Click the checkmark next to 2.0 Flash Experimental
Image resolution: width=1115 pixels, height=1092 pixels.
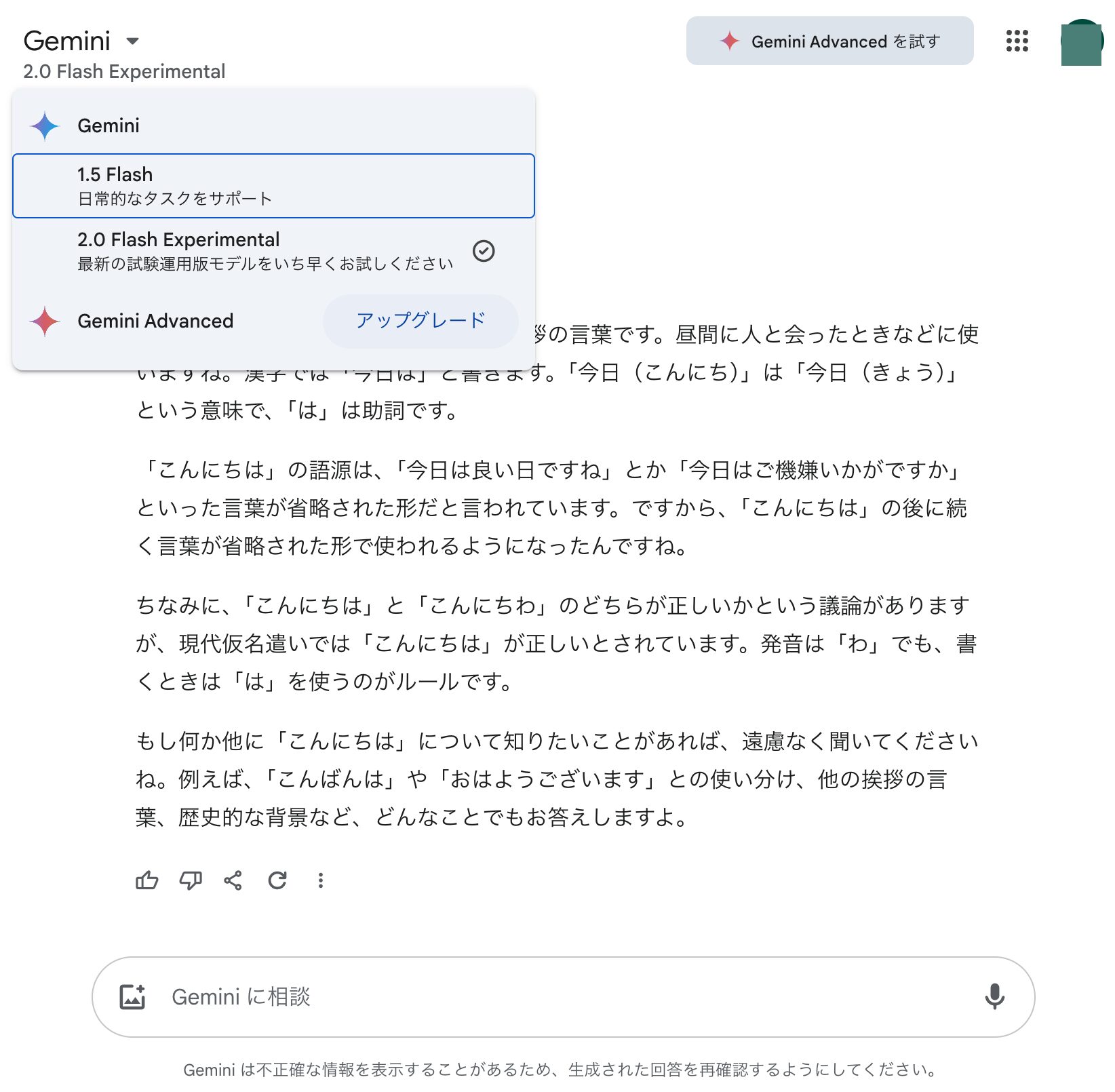[483, 251]
